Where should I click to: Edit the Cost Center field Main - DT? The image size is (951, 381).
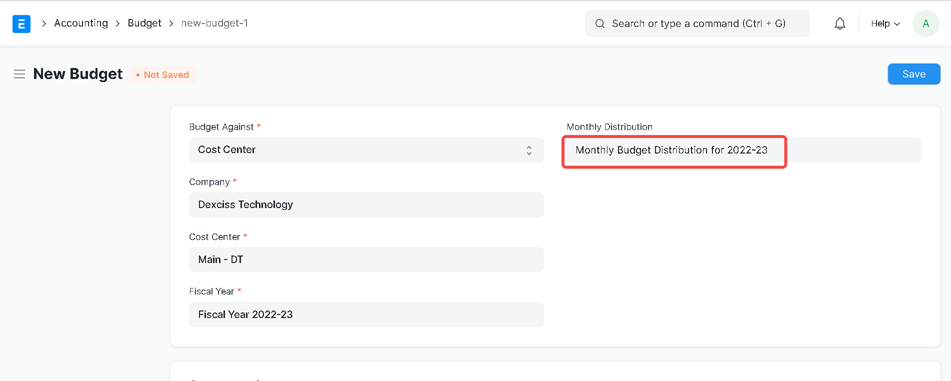pos(366,260)
